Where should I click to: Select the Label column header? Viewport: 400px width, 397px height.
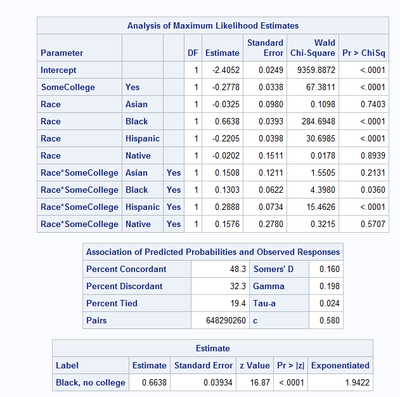[x=67, y=366]
